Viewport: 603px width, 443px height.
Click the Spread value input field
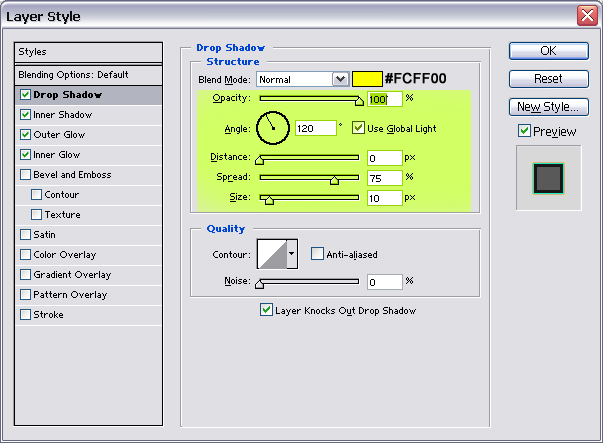coord(383,178)
